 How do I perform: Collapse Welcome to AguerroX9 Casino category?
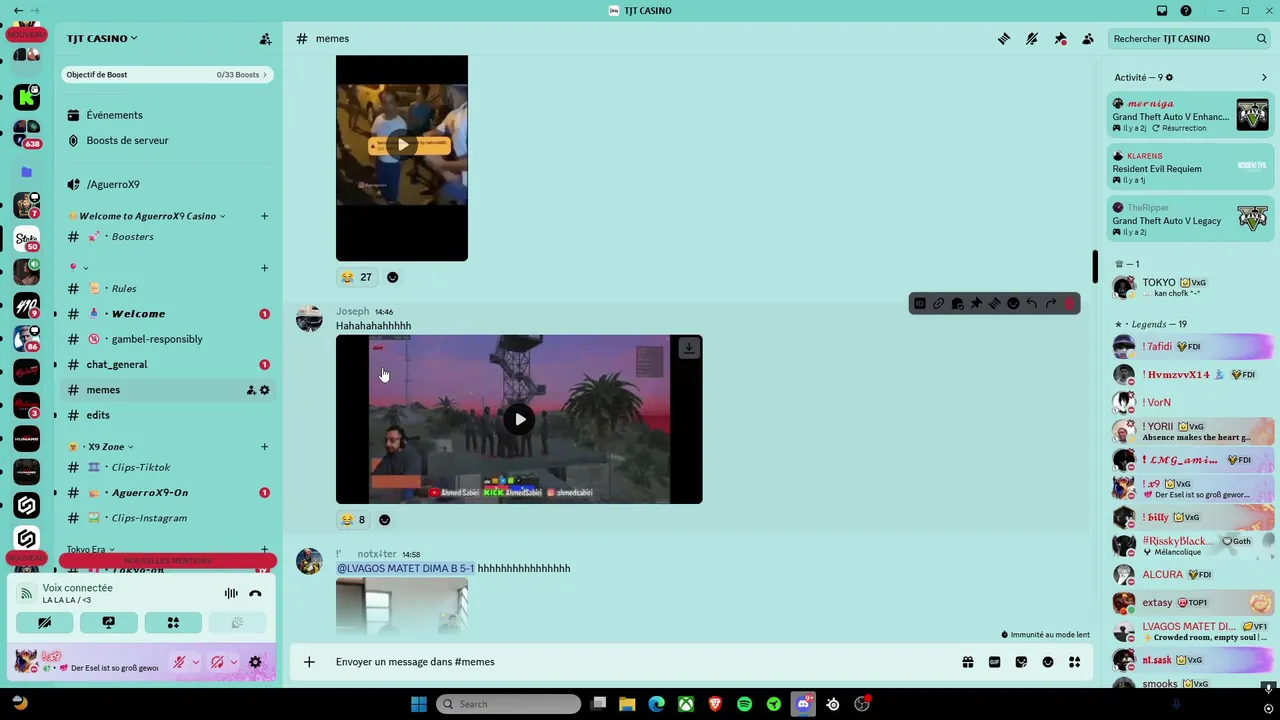(147, 216)
